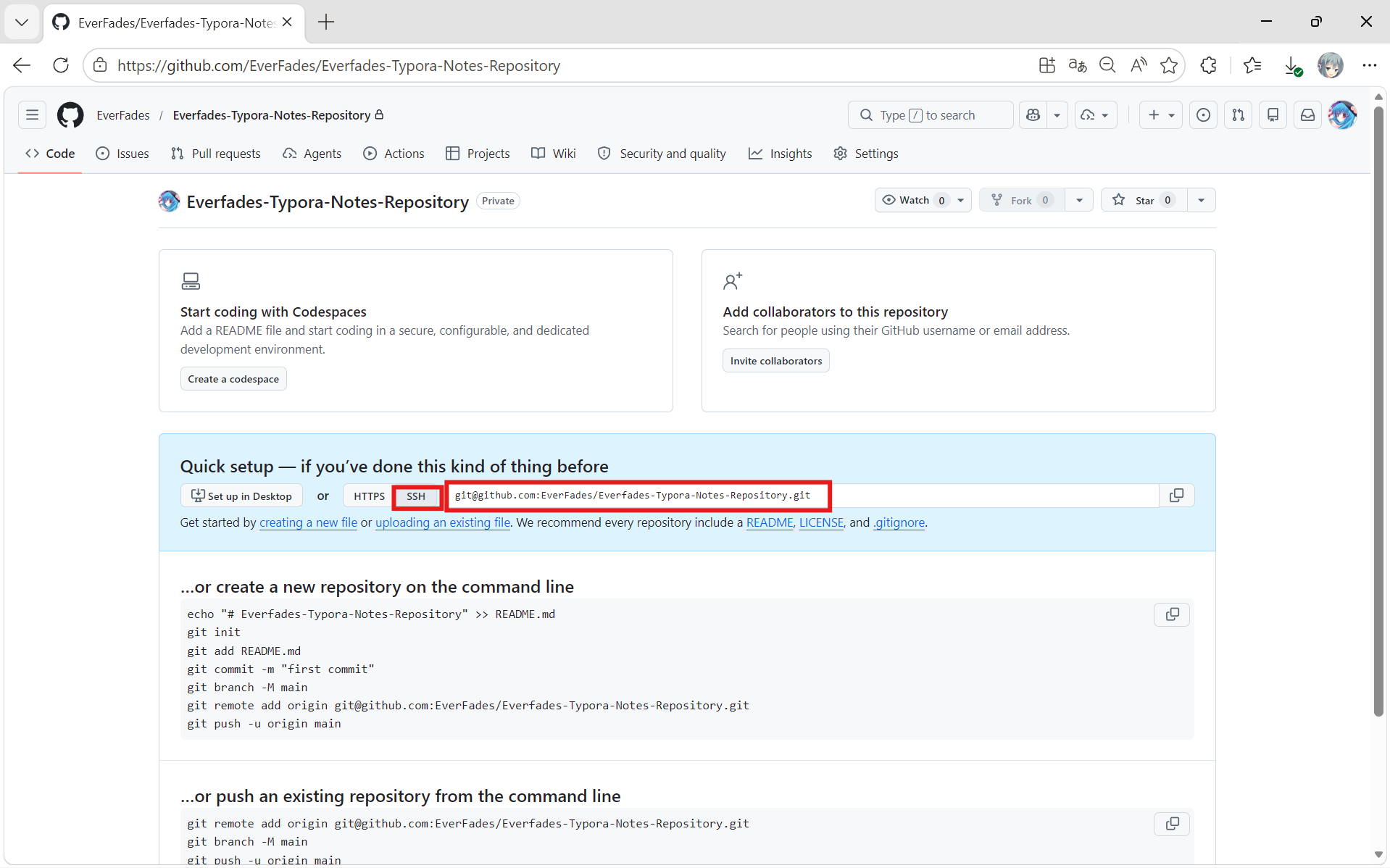Start Read aloud in the address bar
Viewport: 1390px width, 868px height.
point(1139,65)
